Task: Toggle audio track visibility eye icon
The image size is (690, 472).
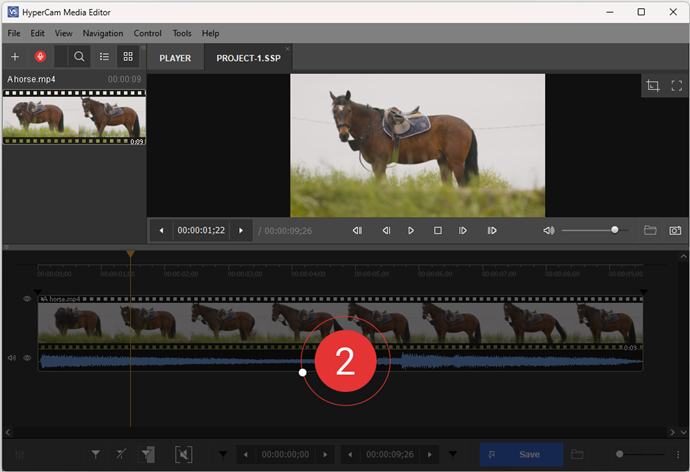Action: pyautogui.click(x=27, y=358)
